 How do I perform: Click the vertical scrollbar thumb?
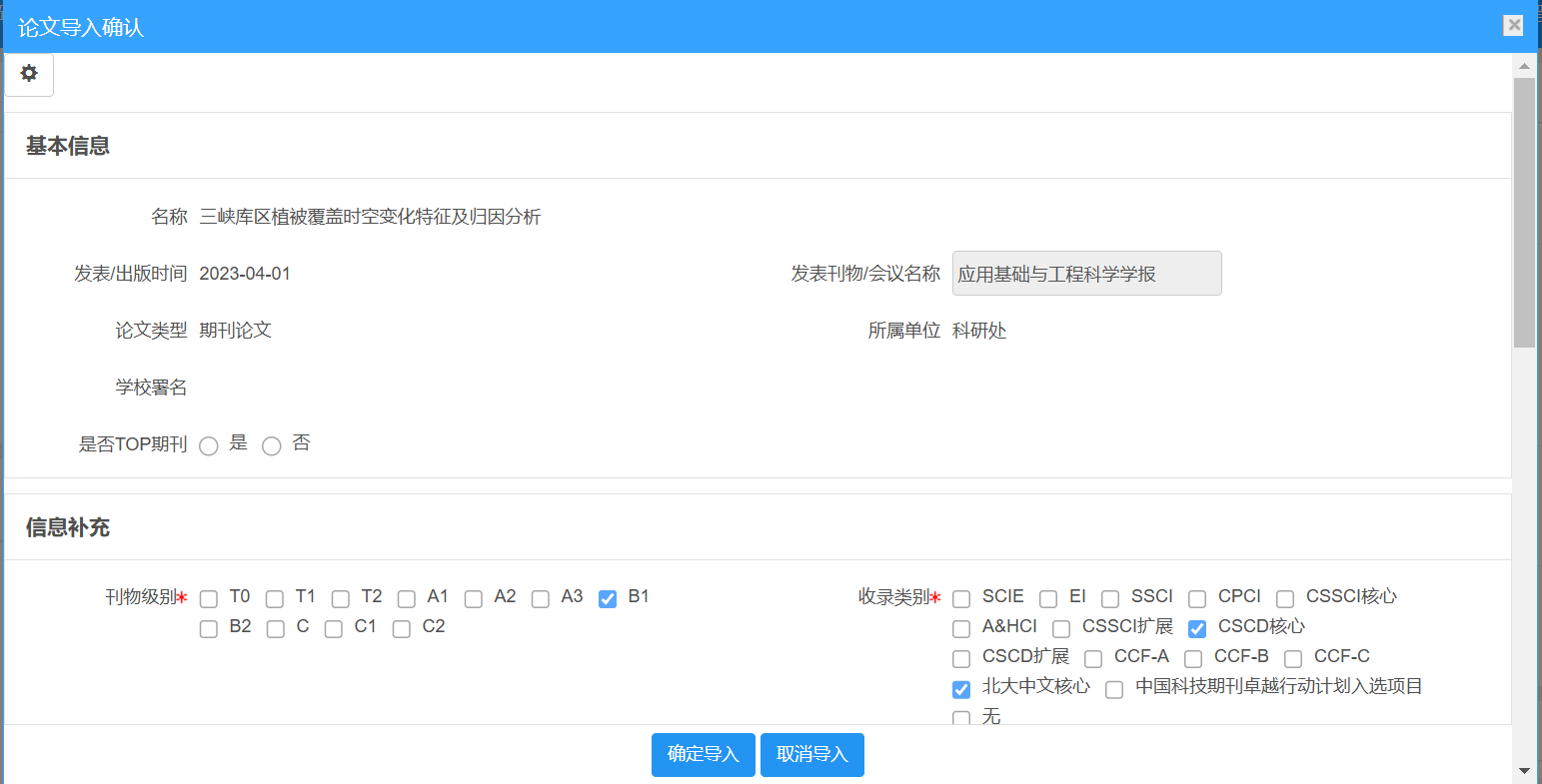(1524, 210)
